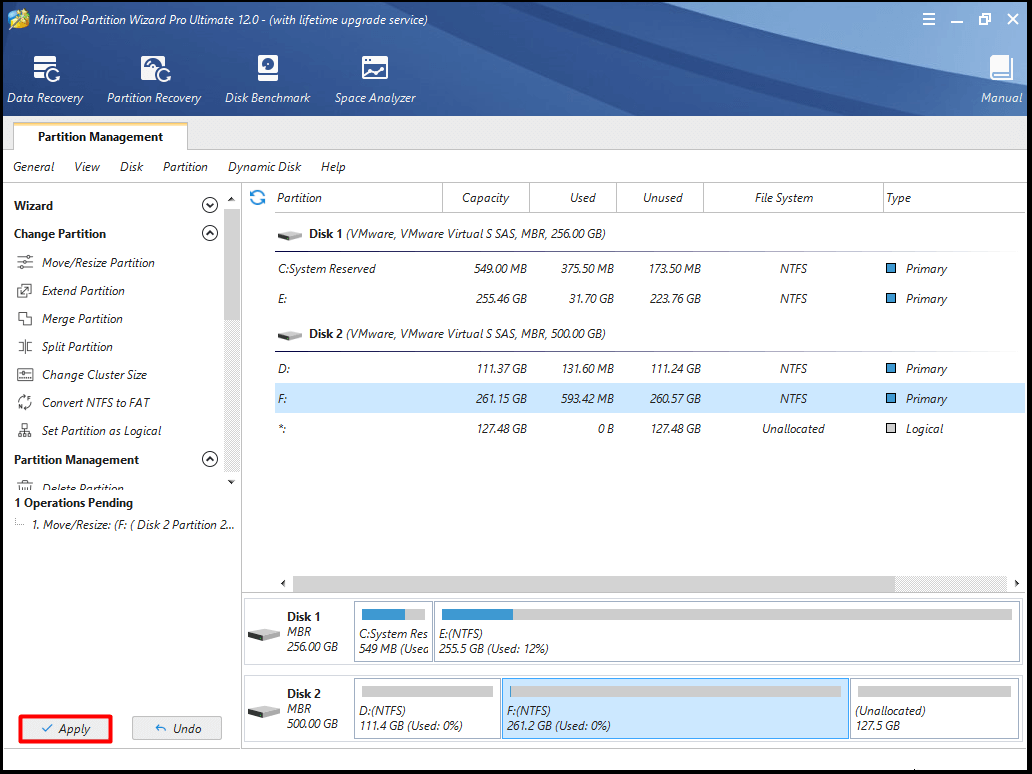Select the Disk 1 drive icon in the list
This screenshot has height=774, width=1032.
pyautogui.click(x=290, y=235)
